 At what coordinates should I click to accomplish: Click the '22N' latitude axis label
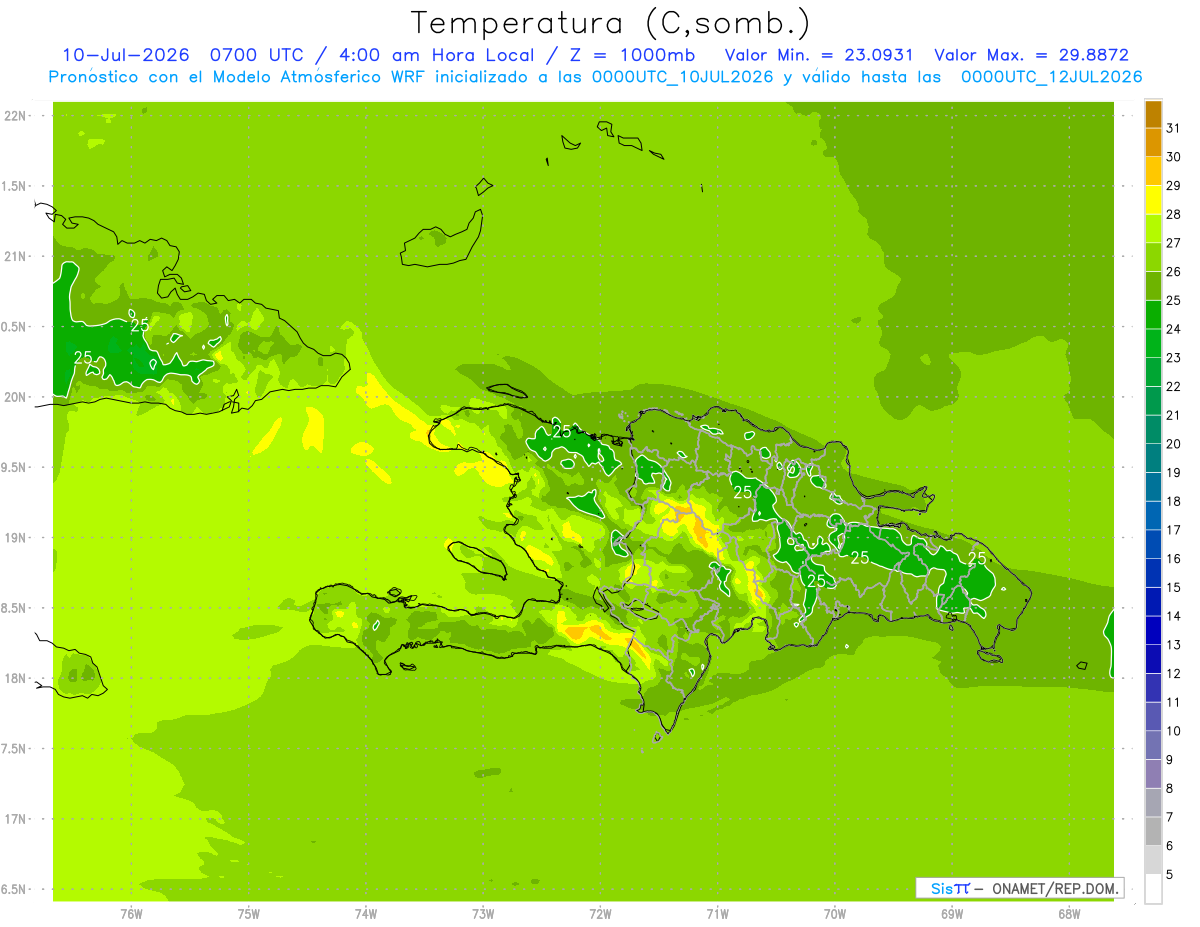16,116
